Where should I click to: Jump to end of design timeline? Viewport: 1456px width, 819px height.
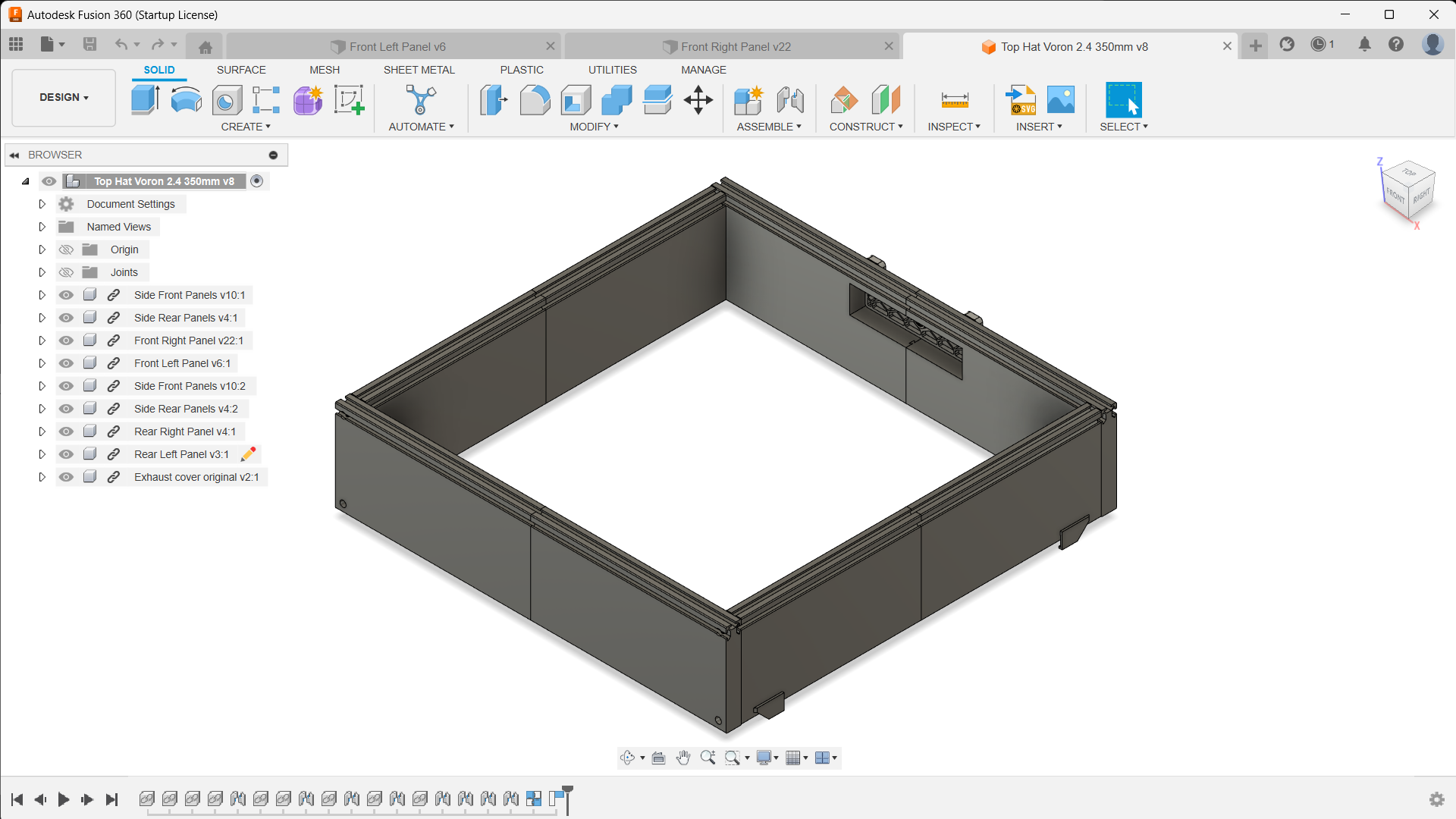point(111,799)
